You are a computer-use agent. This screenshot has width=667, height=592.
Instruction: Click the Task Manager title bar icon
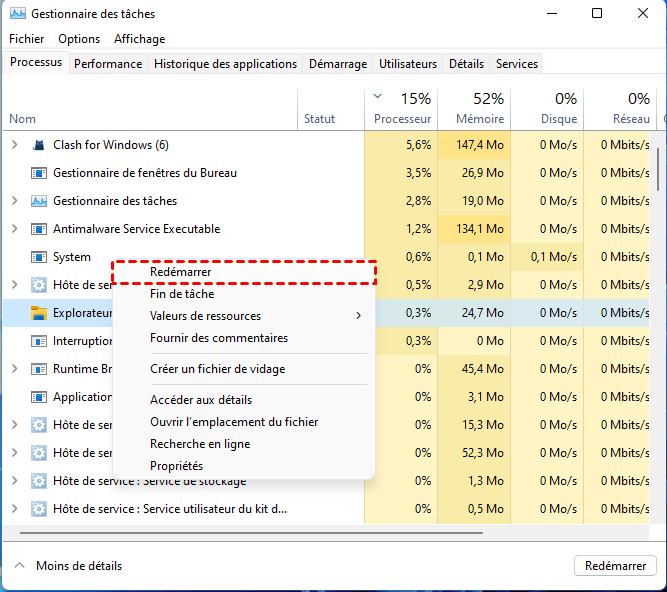click(18, 14)
